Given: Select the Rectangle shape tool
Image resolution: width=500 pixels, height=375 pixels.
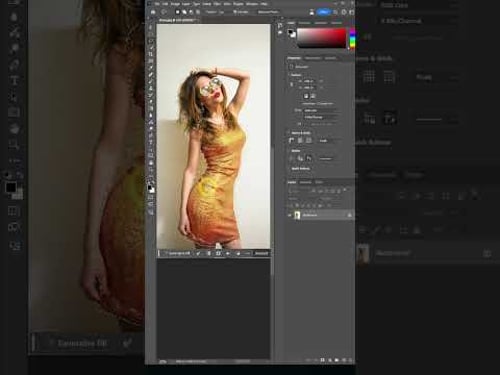Looking at the screenshot, I should coord(151,156).
